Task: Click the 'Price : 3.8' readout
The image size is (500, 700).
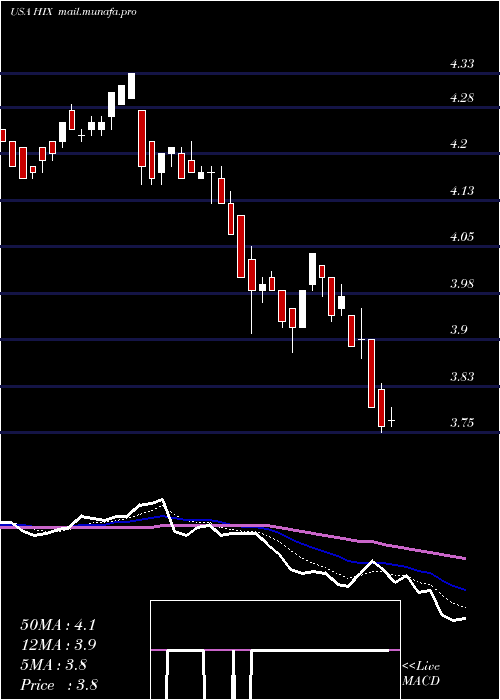Action: tap(59, 684)
